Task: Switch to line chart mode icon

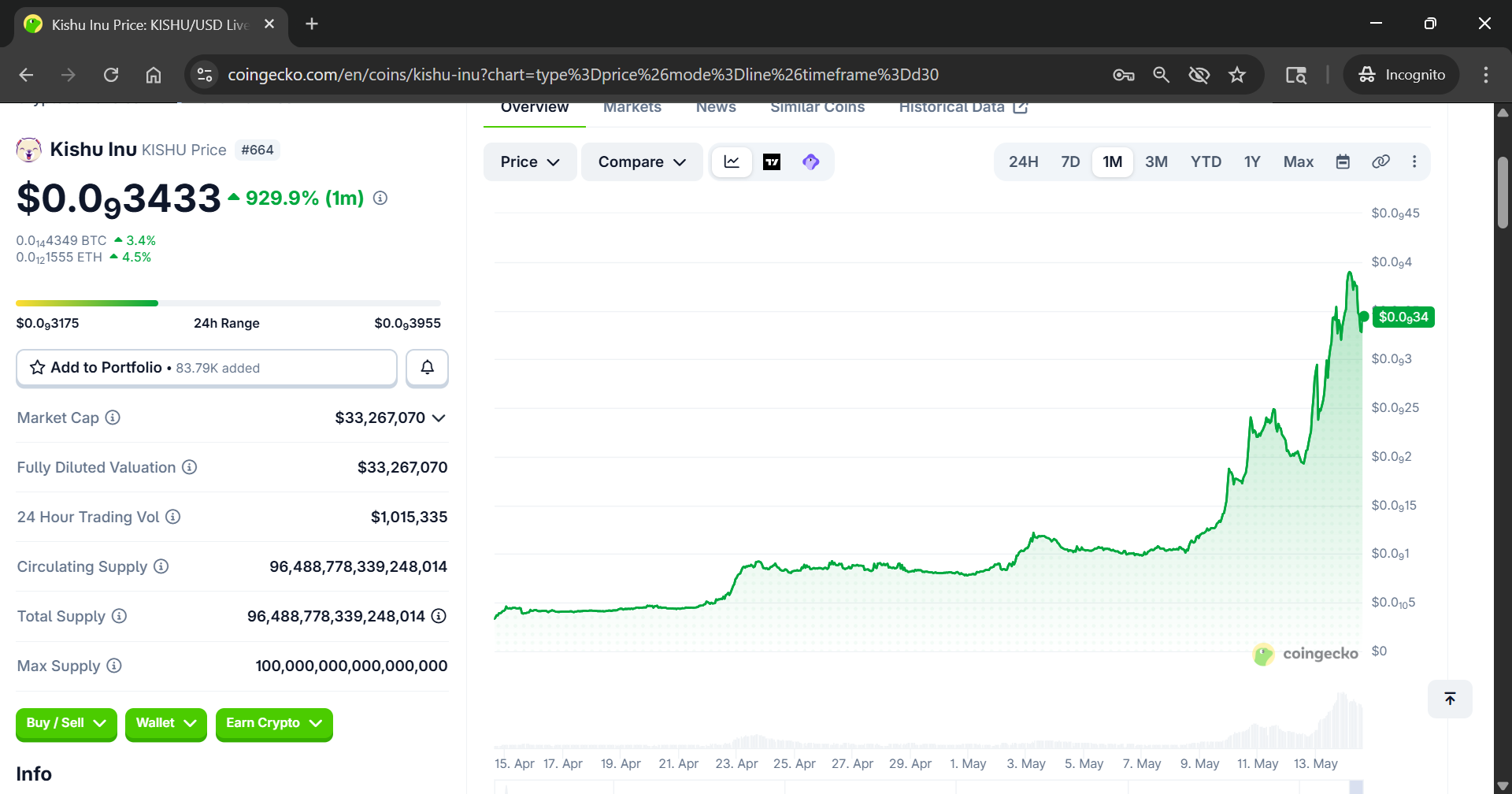Action: pyautogui.click(x=732, y=162)
